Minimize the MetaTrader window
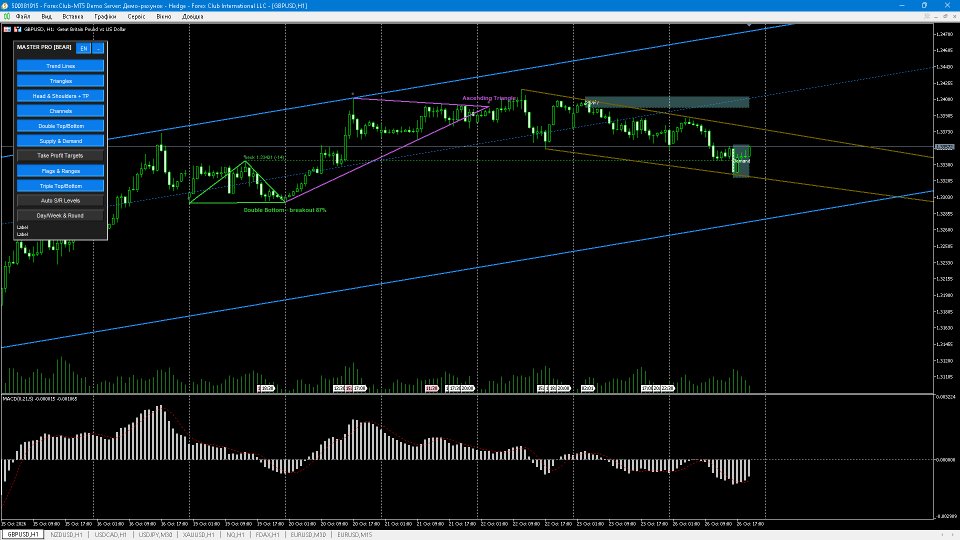Viewport: 960px width, 540px height. pyautogui.click(x=902, y=6)
